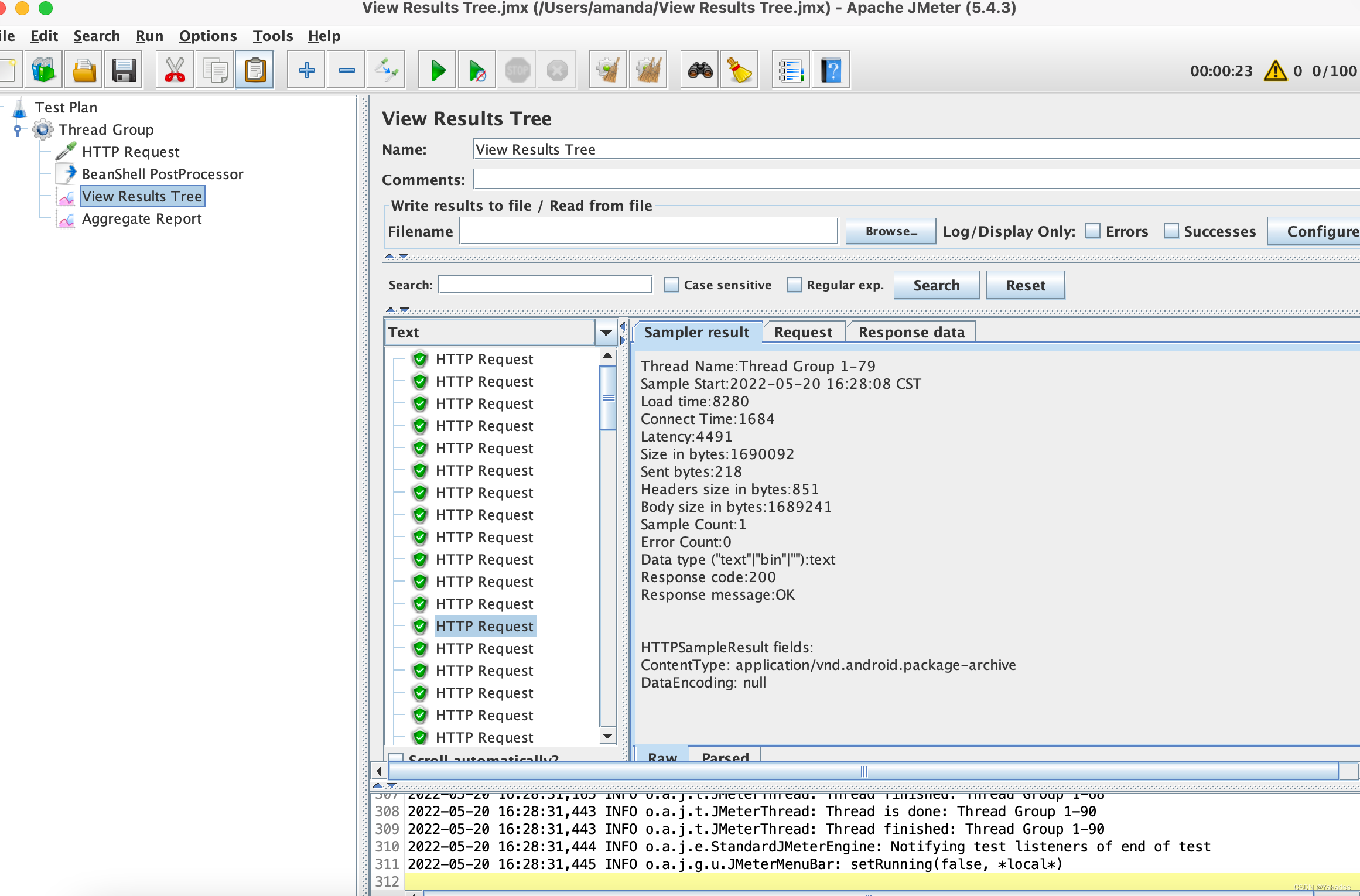Open the Tools menu
The width and height of the screenshot is (1360, 896).
273,36
